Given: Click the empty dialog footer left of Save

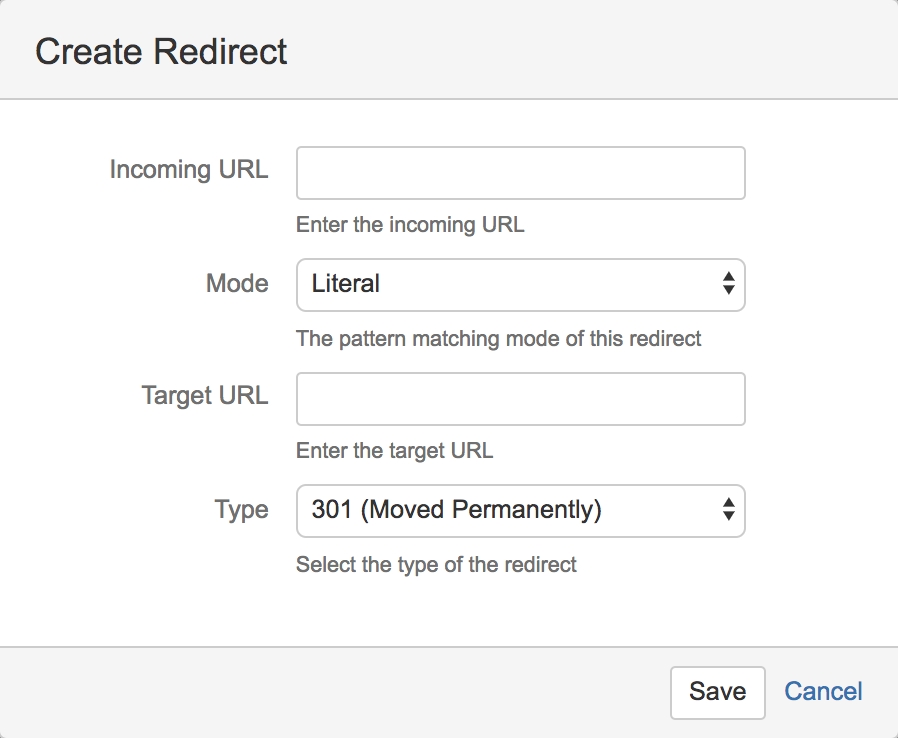Looking at the screenshot, I should point(330,692).
